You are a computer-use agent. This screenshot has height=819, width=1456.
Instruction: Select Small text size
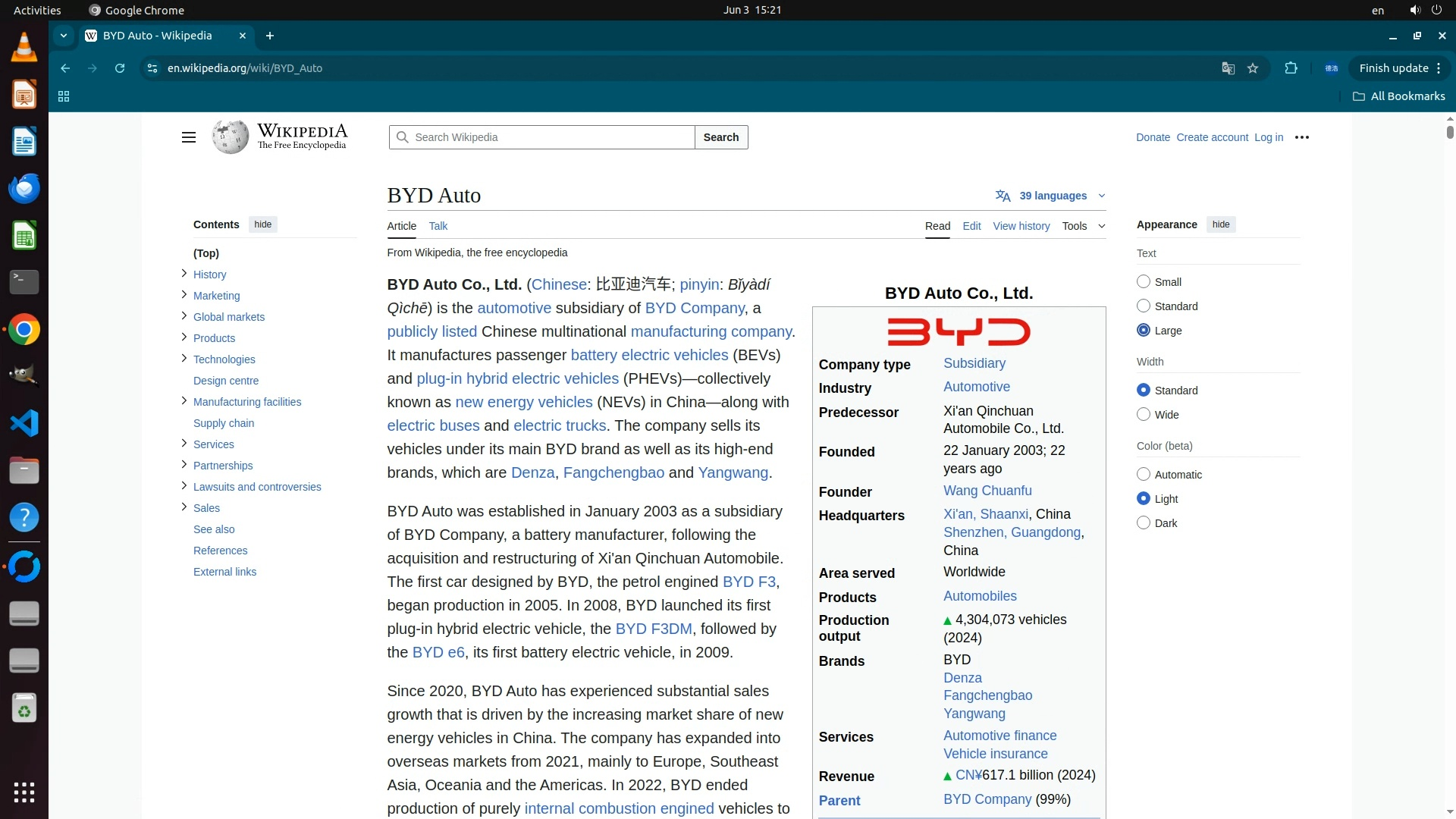point(1144,282)
